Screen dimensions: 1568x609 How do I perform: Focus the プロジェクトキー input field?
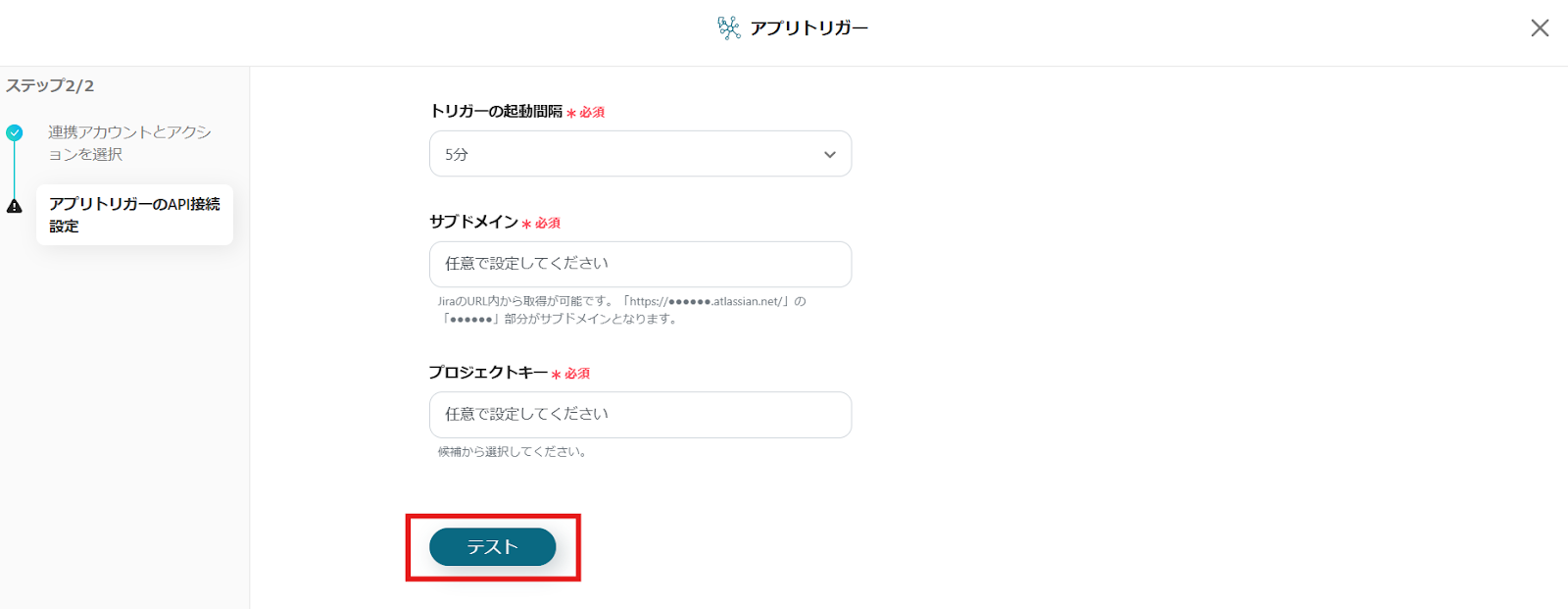pyautogui.click(x=640, y=415)
